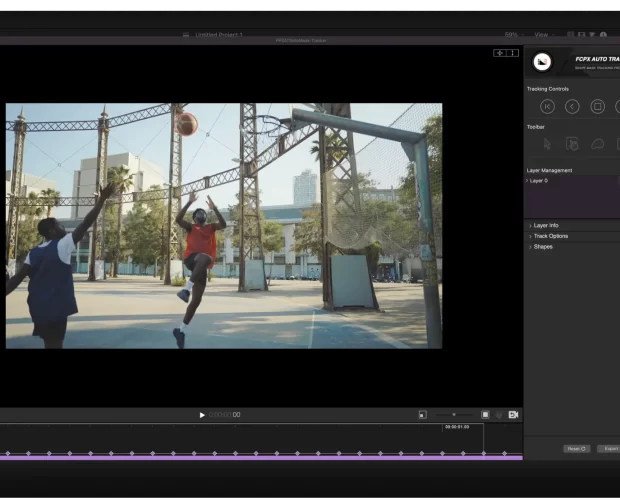
Task: Click the track backward circle button
Action: pyautogui.click(x=572, y=107)
